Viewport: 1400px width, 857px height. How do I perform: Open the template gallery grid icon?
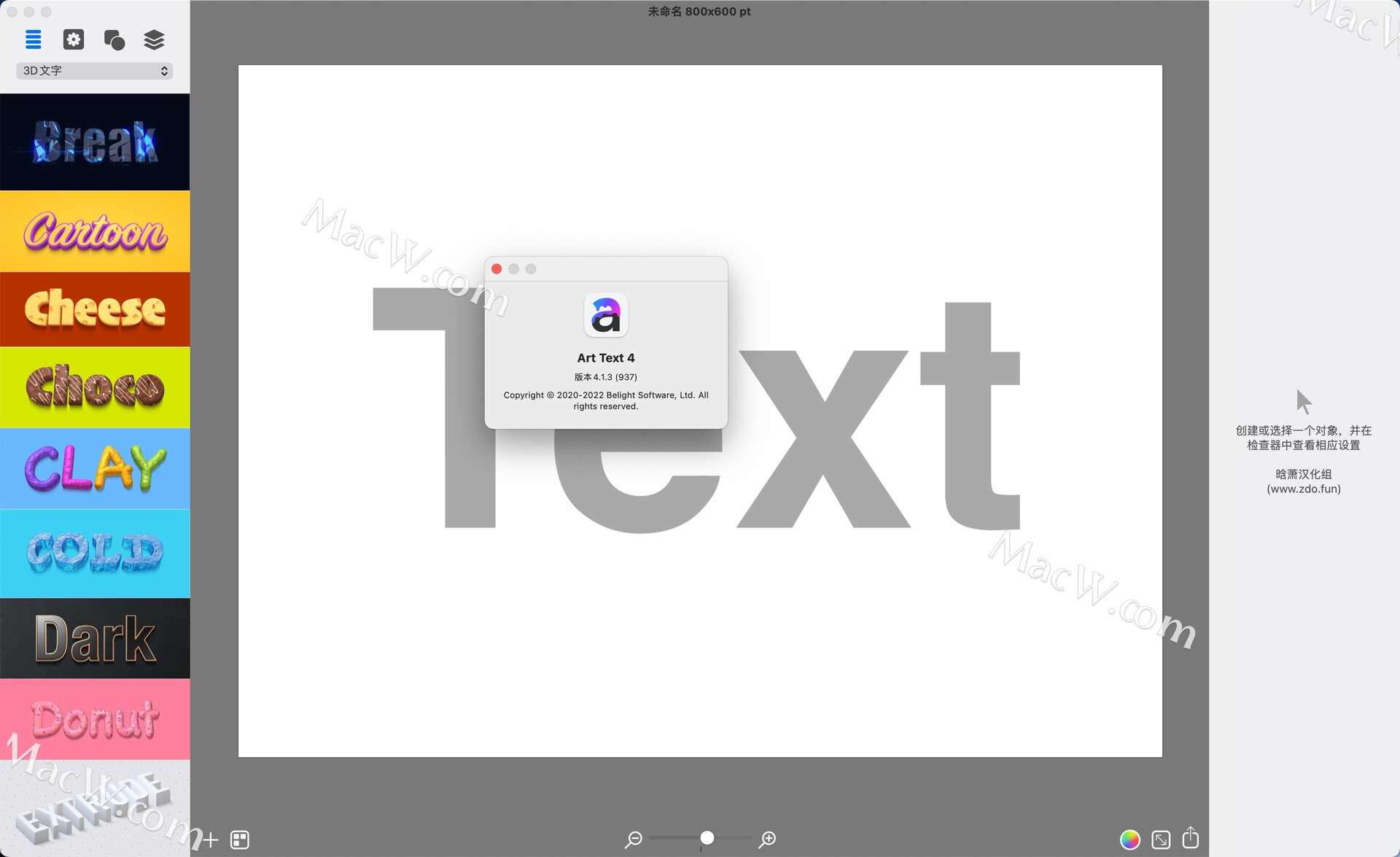[x=240, y=839]
